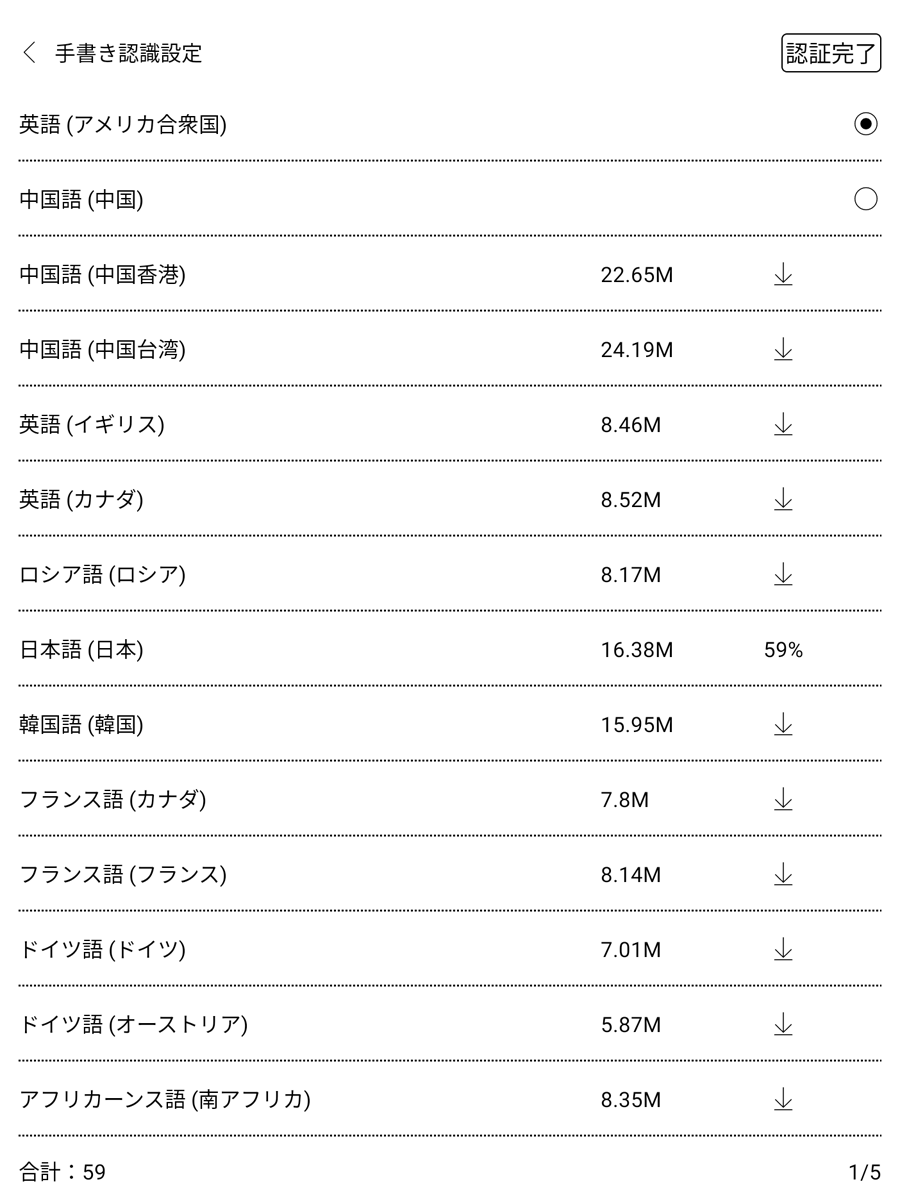Download French (フランス) language pack

point(783,875)
